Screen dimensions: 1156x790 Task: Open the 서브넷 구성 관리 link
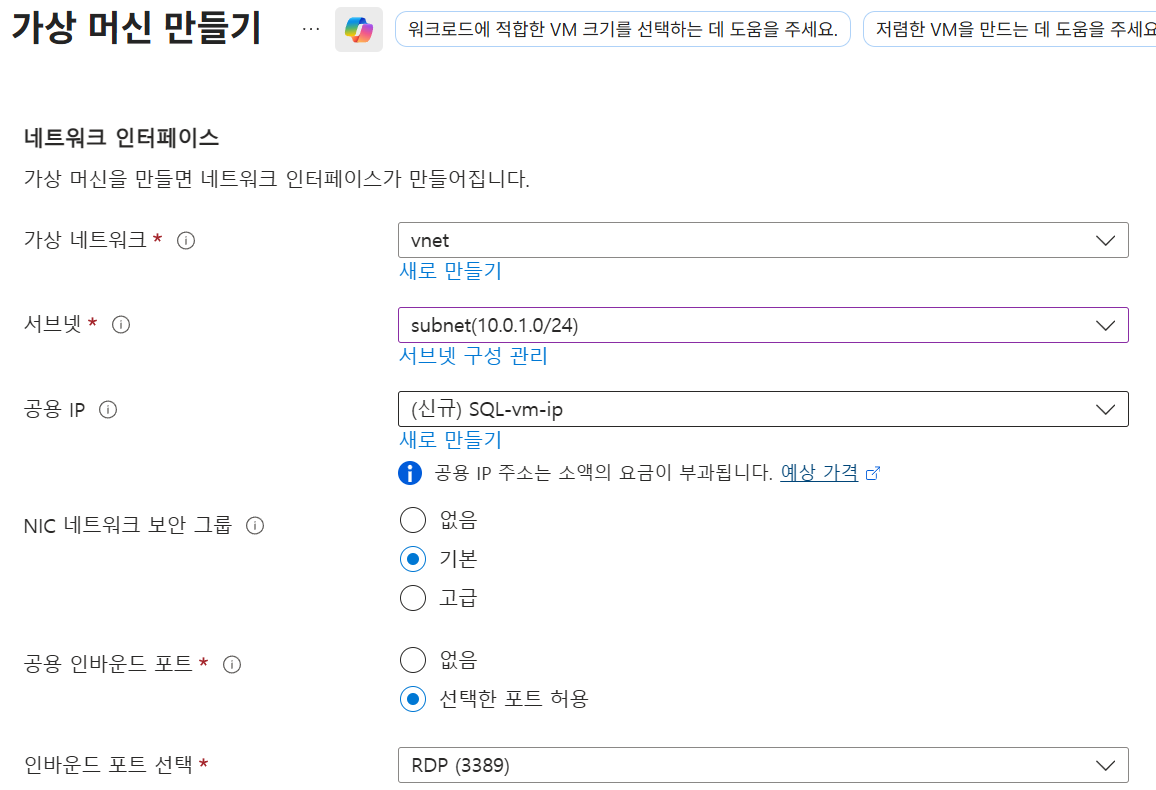point(473,356)
